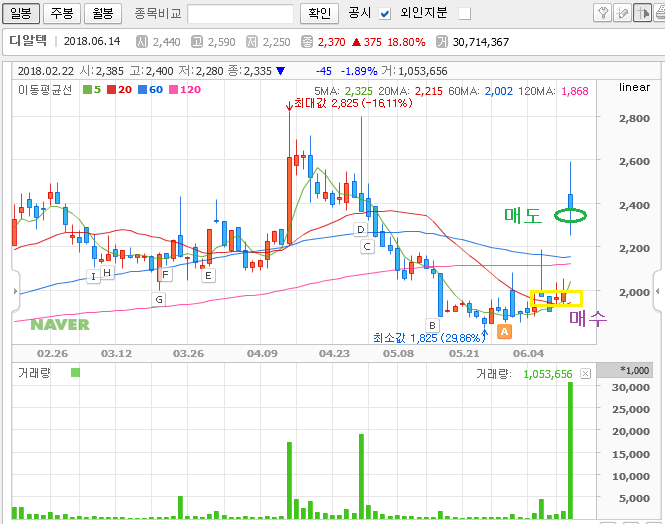The width and height of the screenshot is (665, 524).
Task: Click the 5MA value 2,325
Action: click(358, 91)
